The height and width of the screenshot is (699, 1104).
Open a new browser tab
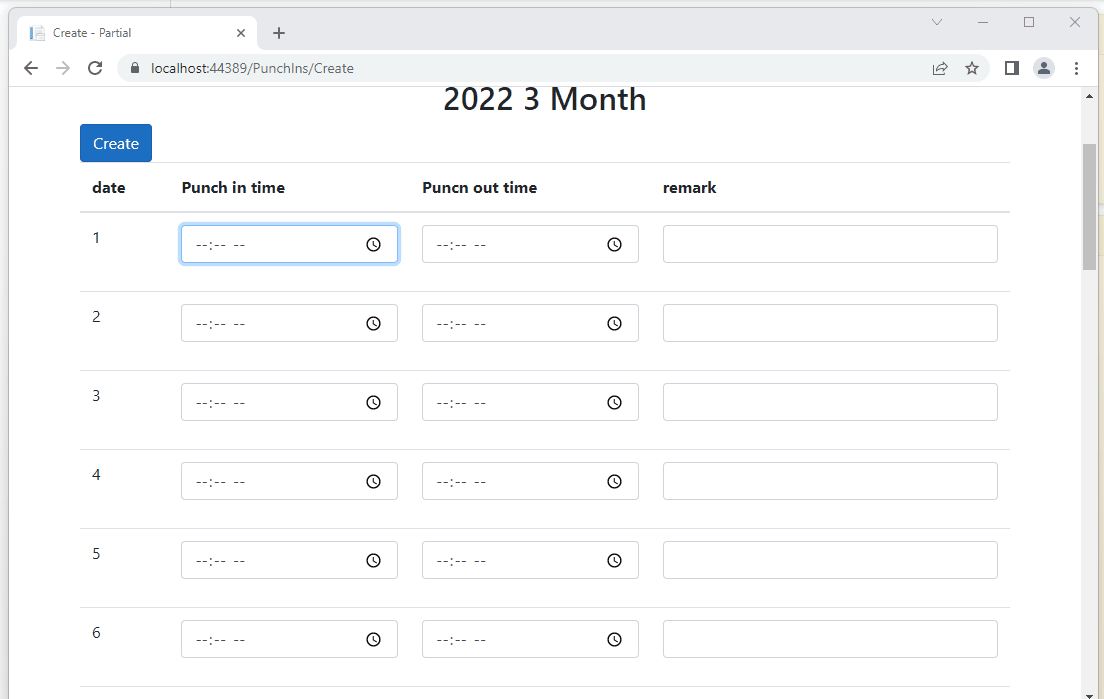click(279, 33)
